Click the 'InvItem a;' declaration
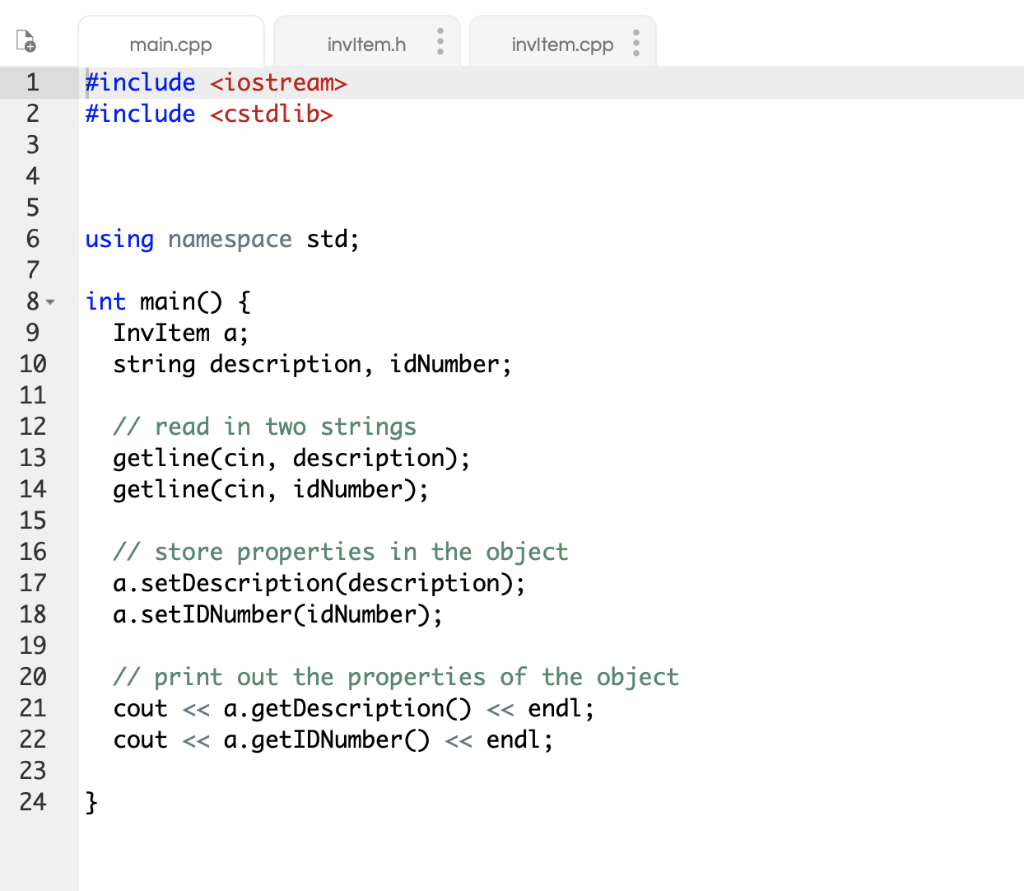Screen dimensions: 1024x891 click(x=181, y=333)
